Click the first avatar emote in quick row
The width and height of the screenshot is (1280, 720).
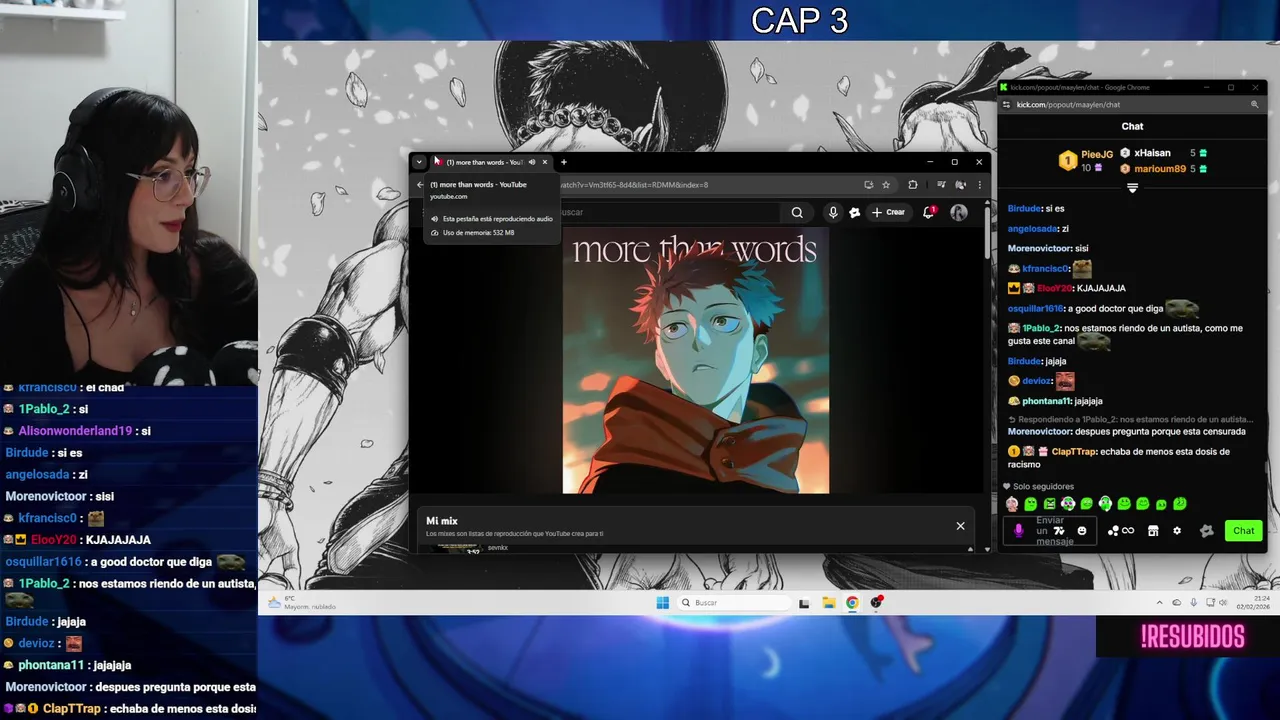click(x=1012, y=504)
